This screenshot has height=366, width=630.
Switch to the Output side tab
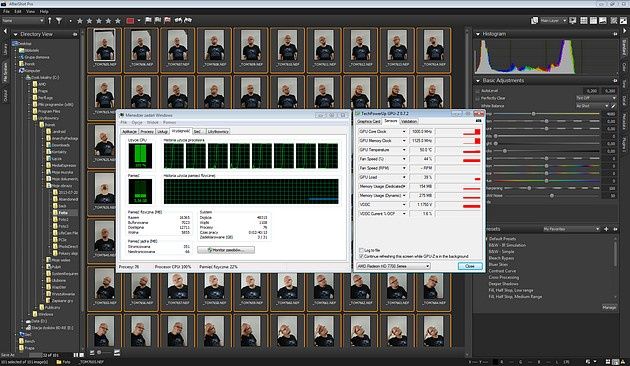5,95
